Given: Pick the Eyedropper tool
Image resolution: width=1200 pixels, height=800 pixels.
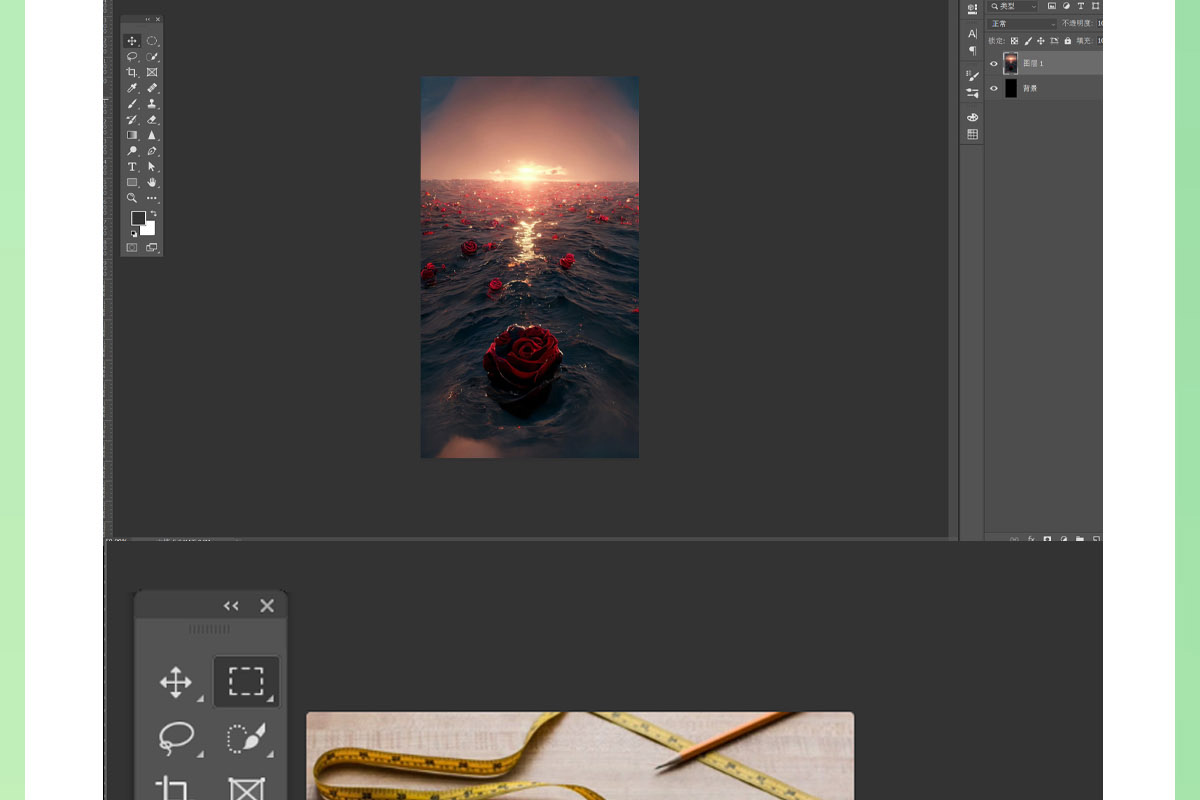Looking at the screenshot, I should (131, 88).
